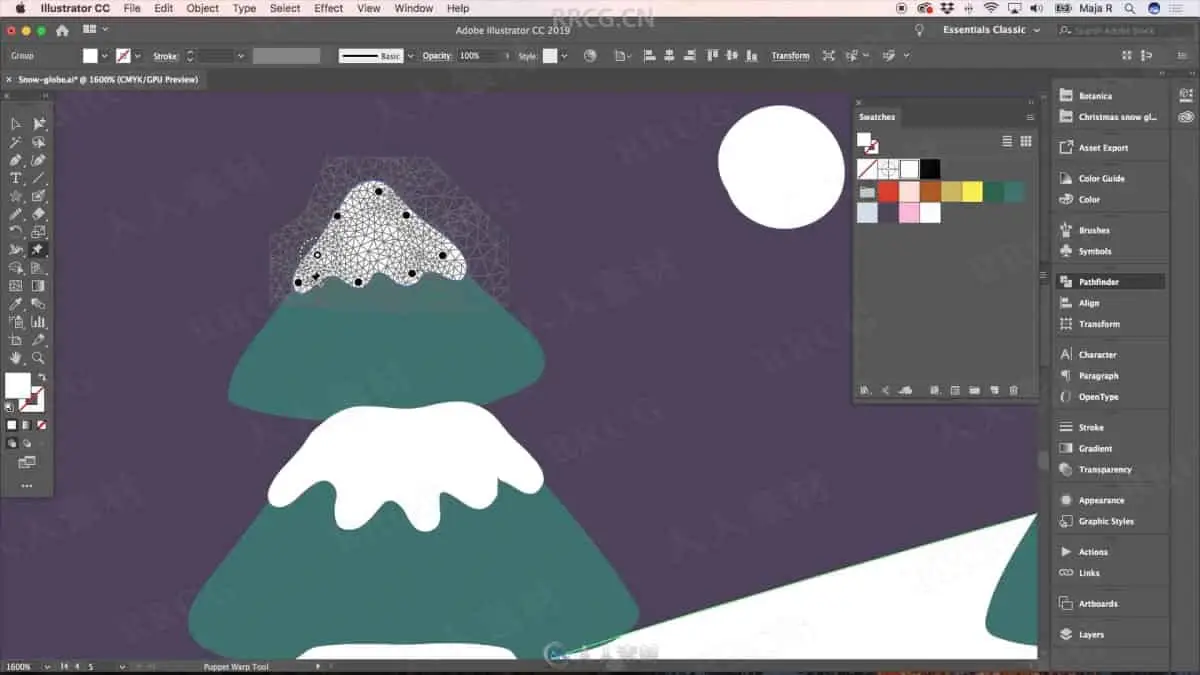
Task: Expand Opacity value dropdown arrow
Action: (508, 56)
